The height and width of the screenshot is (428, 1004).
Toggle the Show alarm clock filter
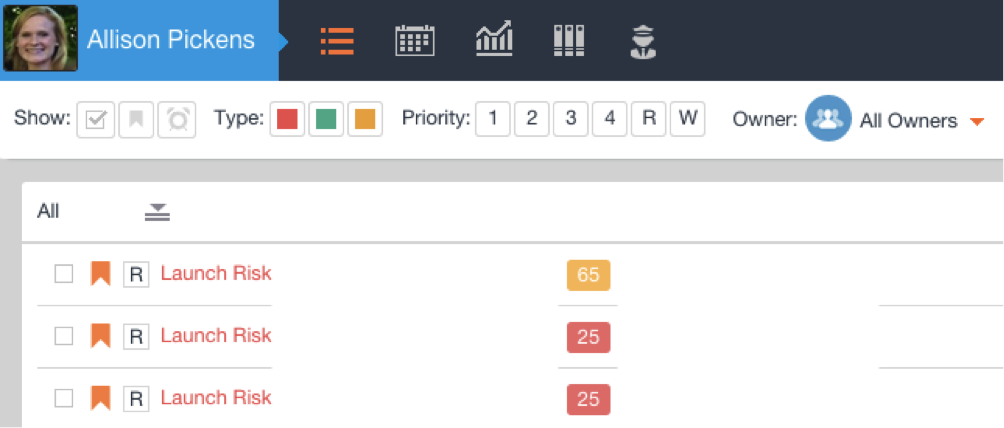coord(177,120)
